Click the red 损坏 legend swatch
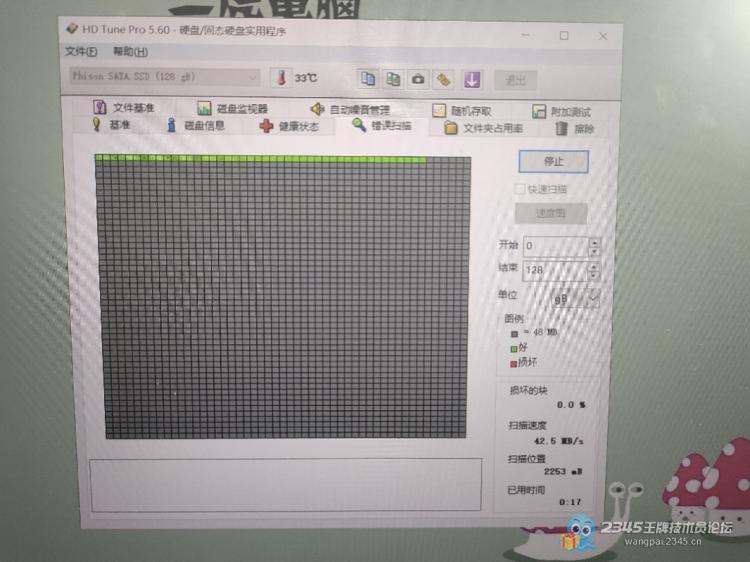Screen dimensions: 750x562 pos(513,364)
